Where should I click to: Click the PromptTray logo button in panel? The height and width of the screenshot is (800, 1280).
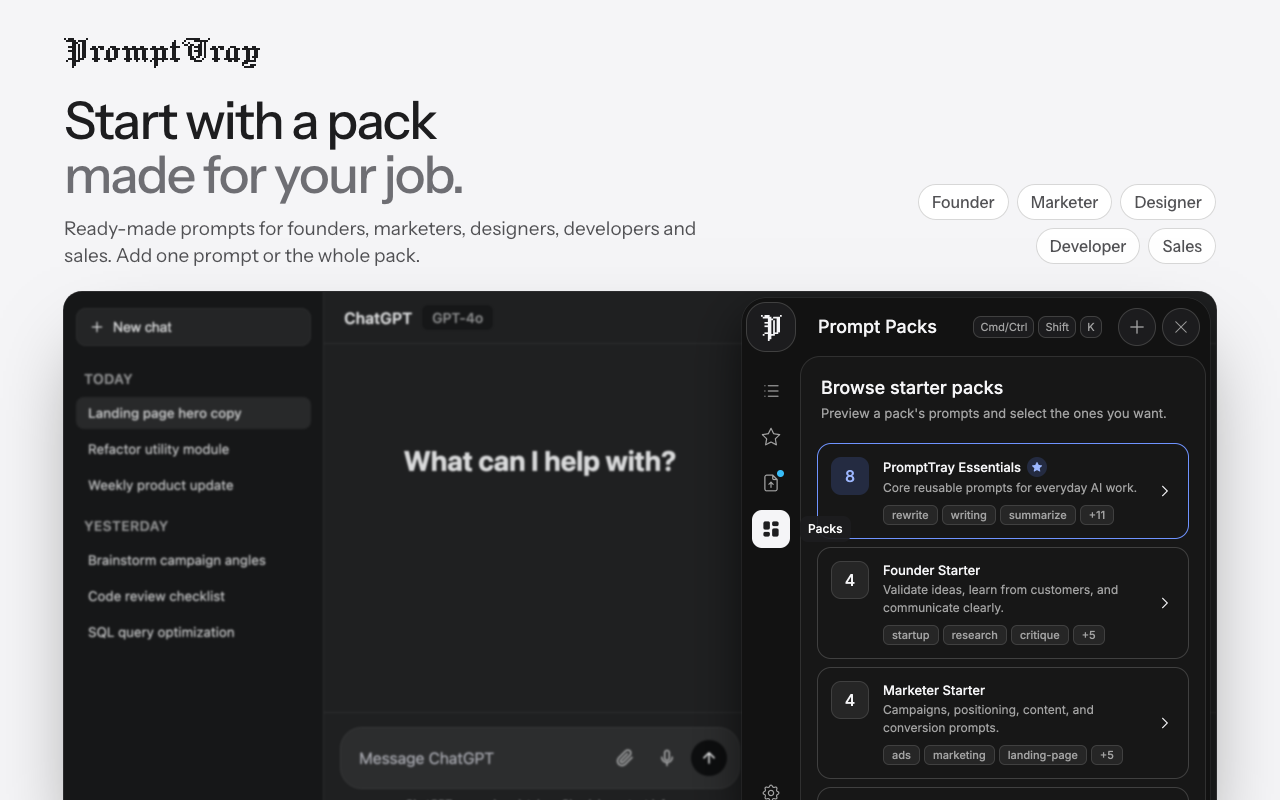pyautogui.click(x=771, y=327)
